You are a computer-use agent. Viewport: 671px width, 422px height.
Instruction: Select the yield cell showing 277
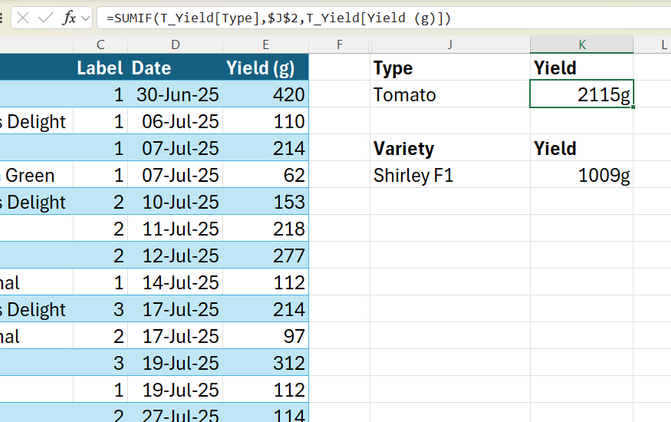pyautogui.click(x=266, y=256)
